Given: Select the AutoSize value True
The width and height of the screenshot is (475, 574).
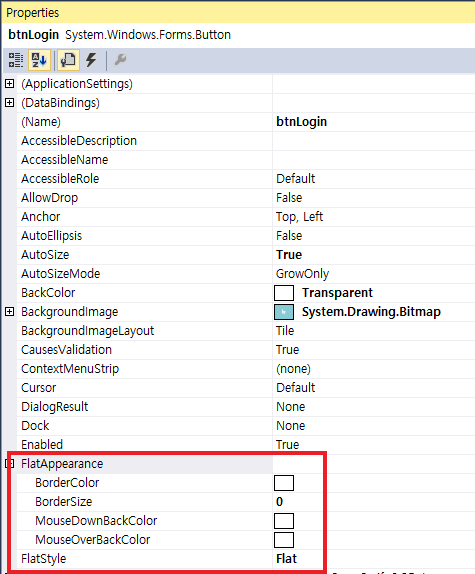Looking at the screenshot, I should pyautogui.click(x=289, y=255).
